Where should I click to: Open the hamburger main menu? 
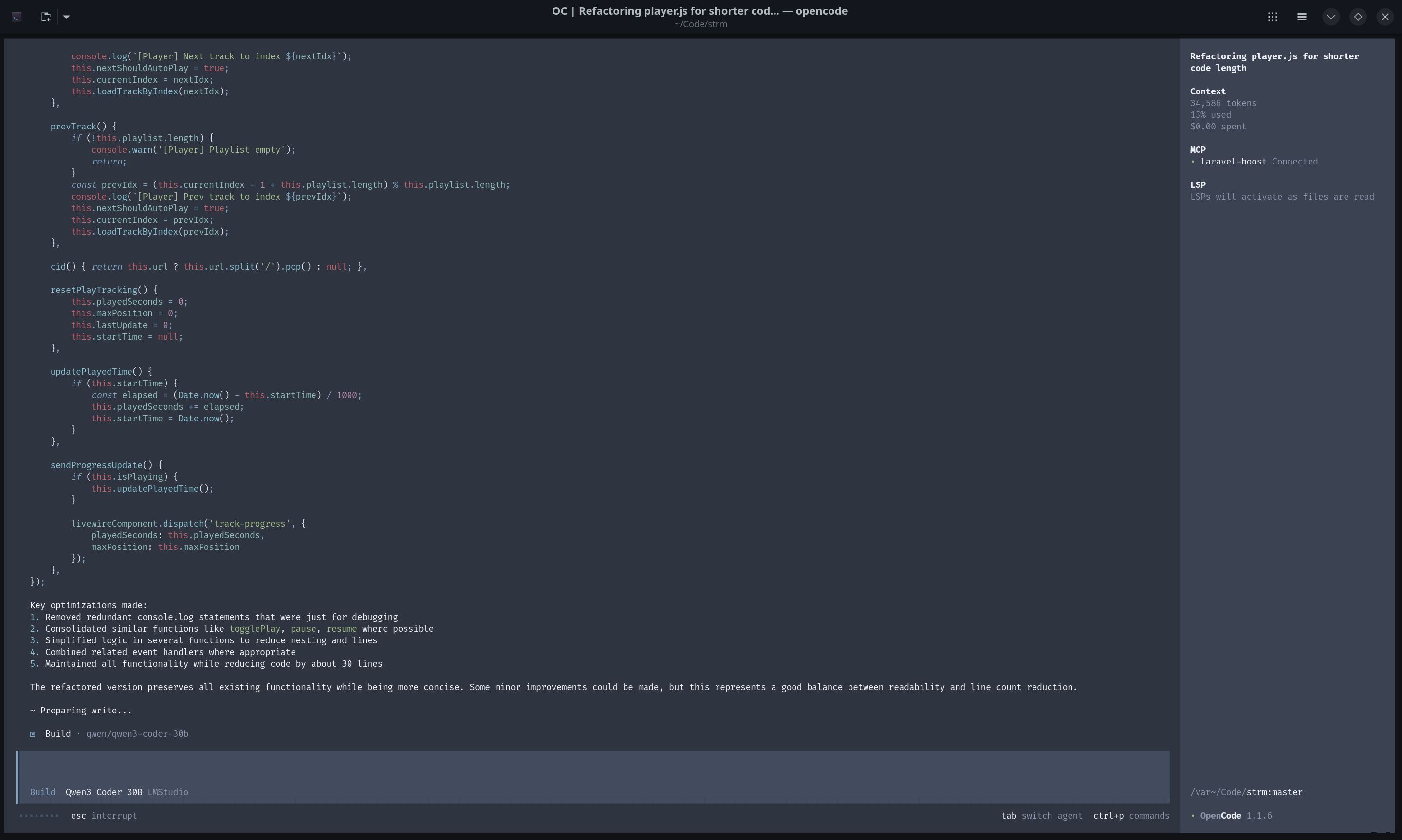tap(1302, 17)
